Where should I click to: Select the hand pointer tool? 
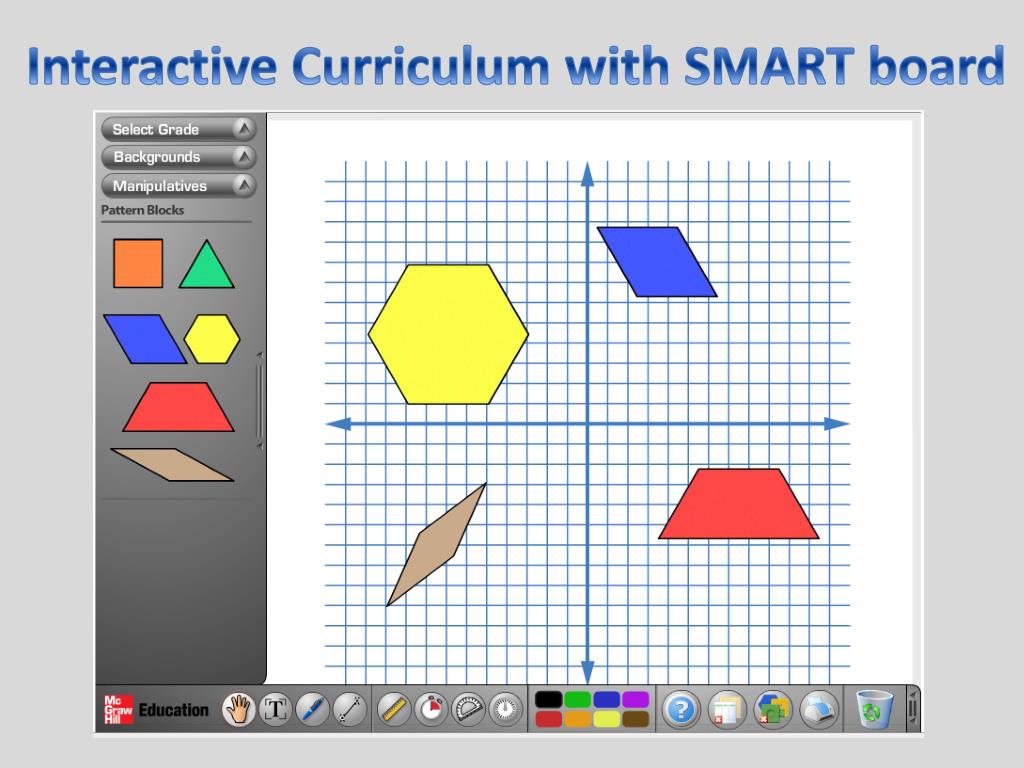coord(239,709)
